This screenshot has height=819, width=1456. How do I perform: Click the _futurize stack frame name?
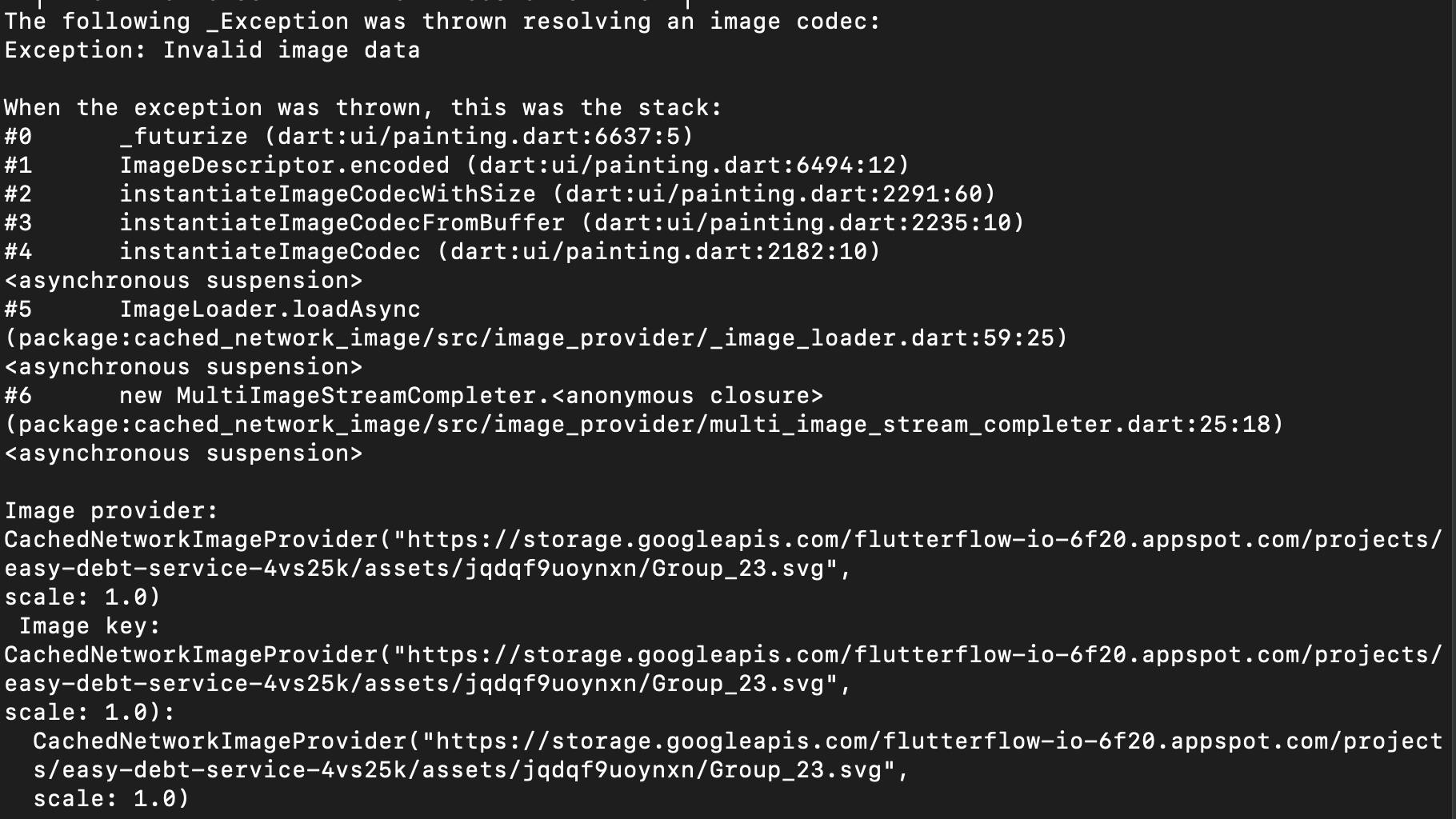pos(184,137)
